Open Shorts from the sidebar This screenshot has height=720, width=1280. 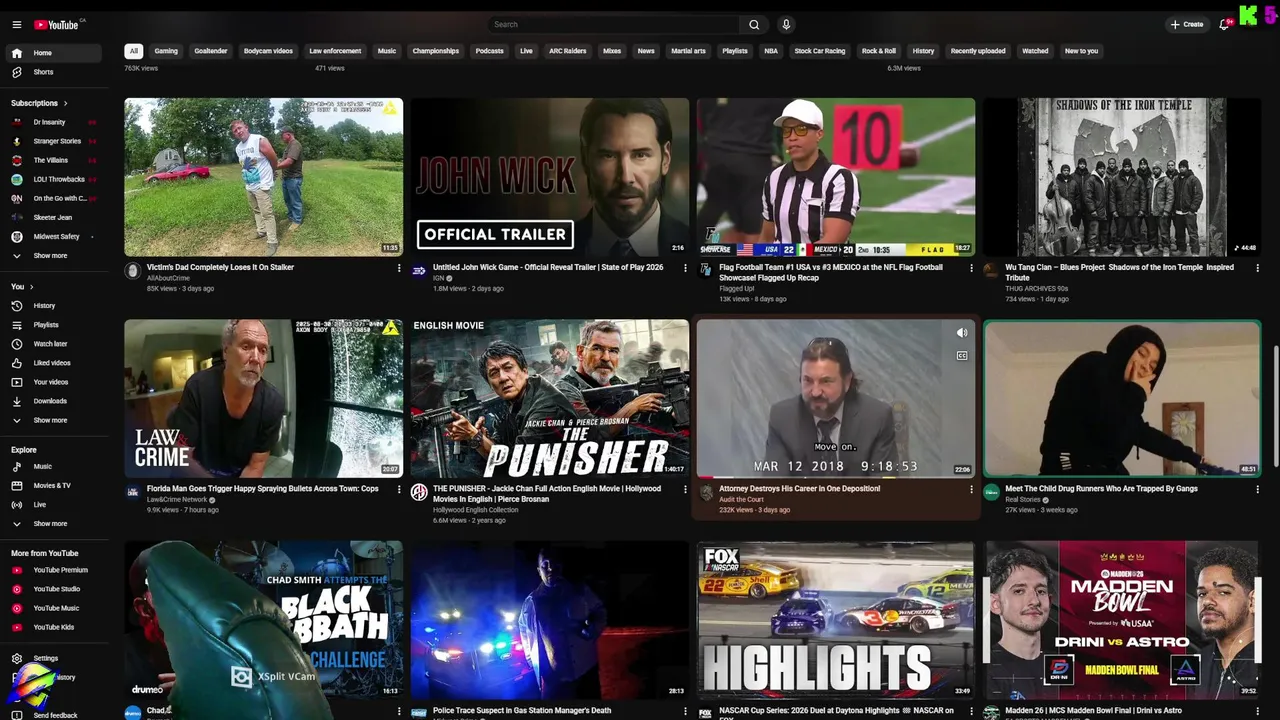(54, 72)
